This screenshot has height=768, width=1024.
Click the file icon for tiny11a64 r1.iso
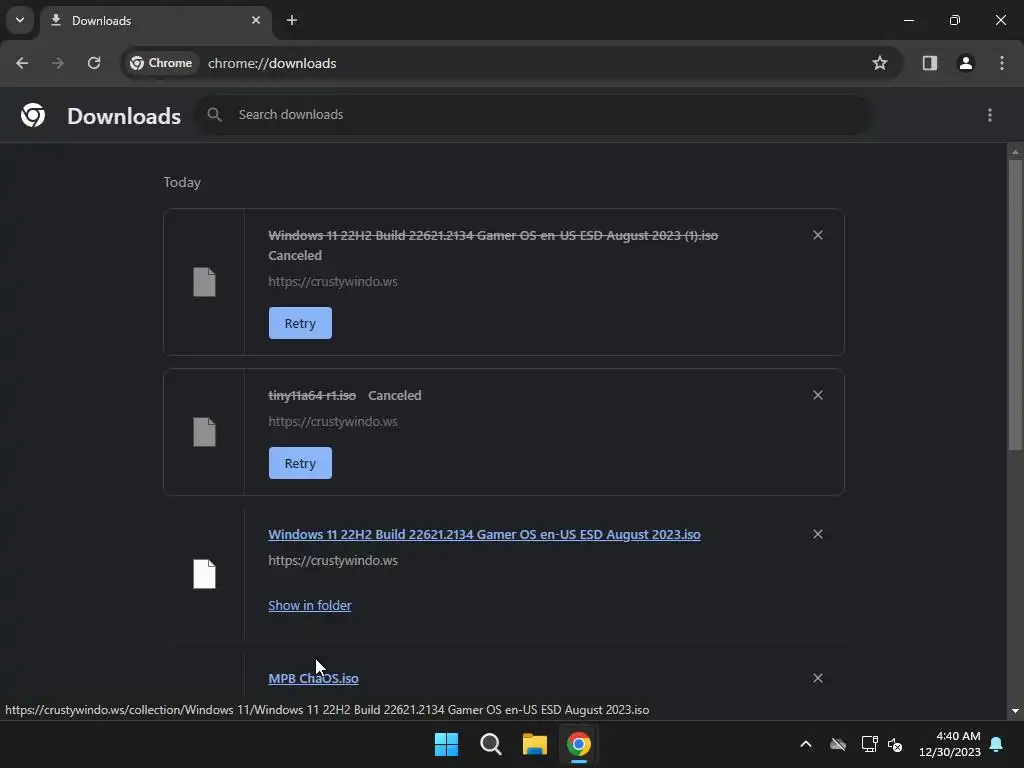204,432
